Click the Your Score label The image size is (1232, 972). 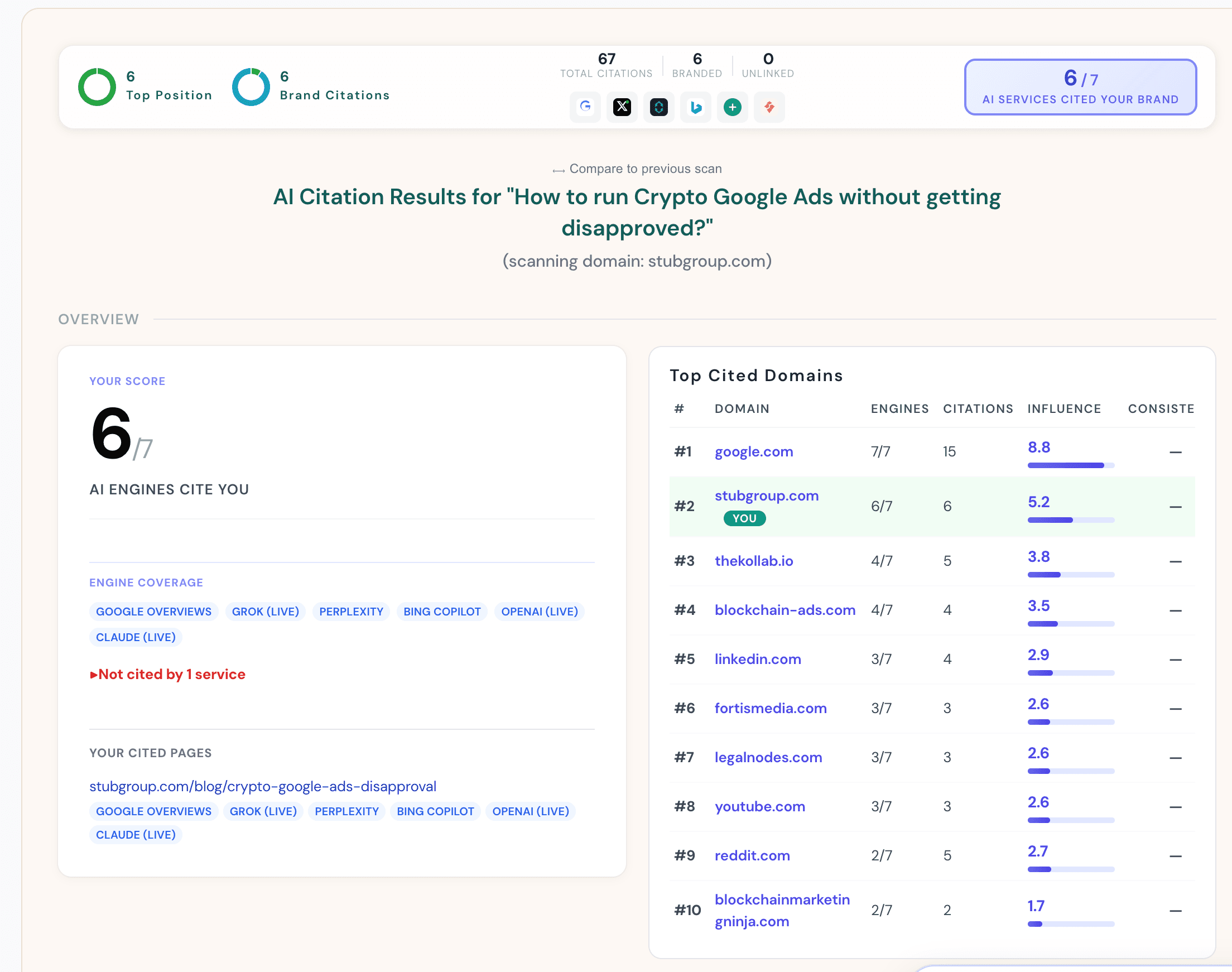[x=127, y=381]
